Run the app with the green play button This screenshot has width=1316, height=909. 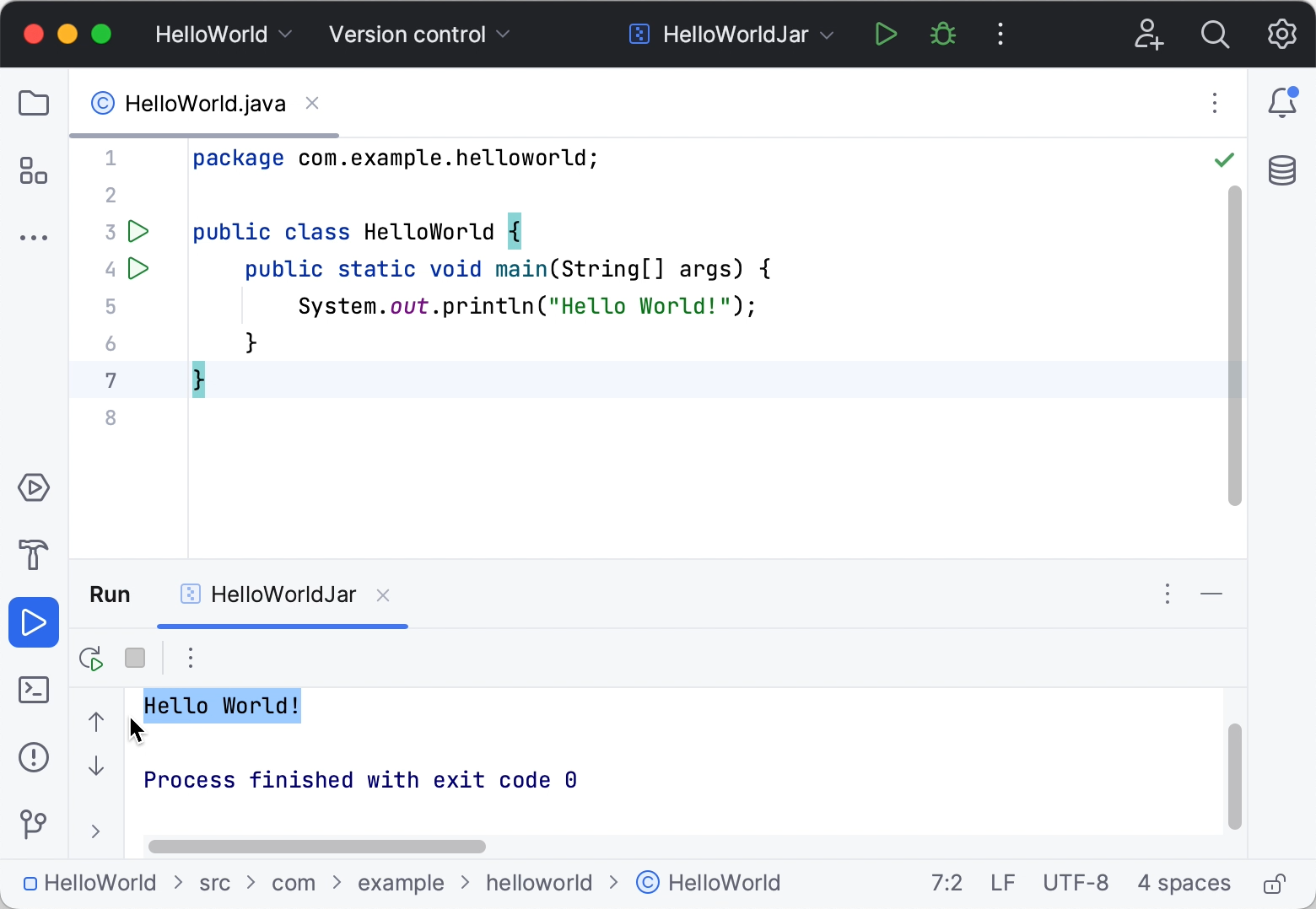coord(885,34)
